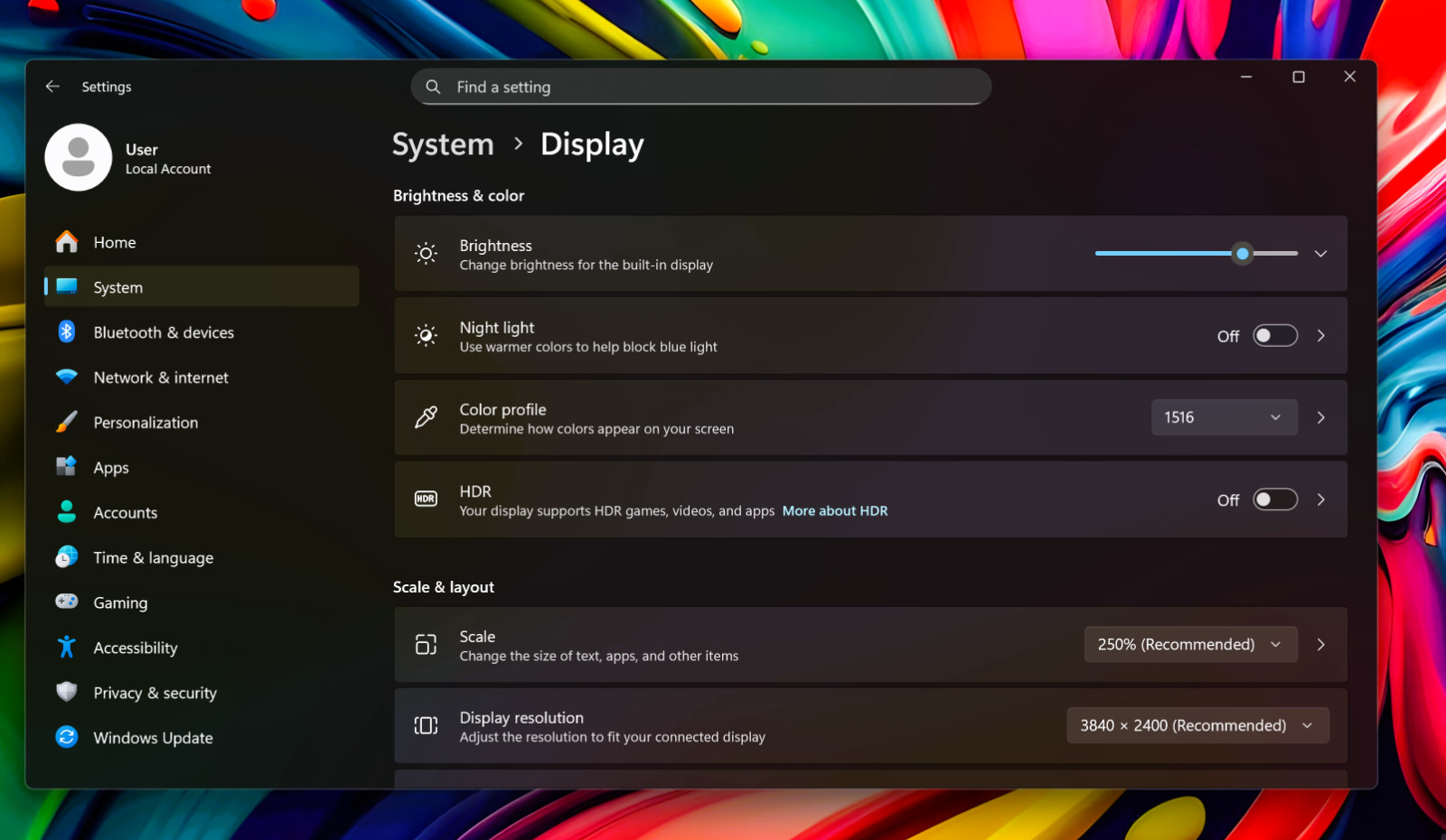Go to Home in sidebar
Image resolution: width=1446 pixels, height=840 pixels.
[x=202, y=242]
